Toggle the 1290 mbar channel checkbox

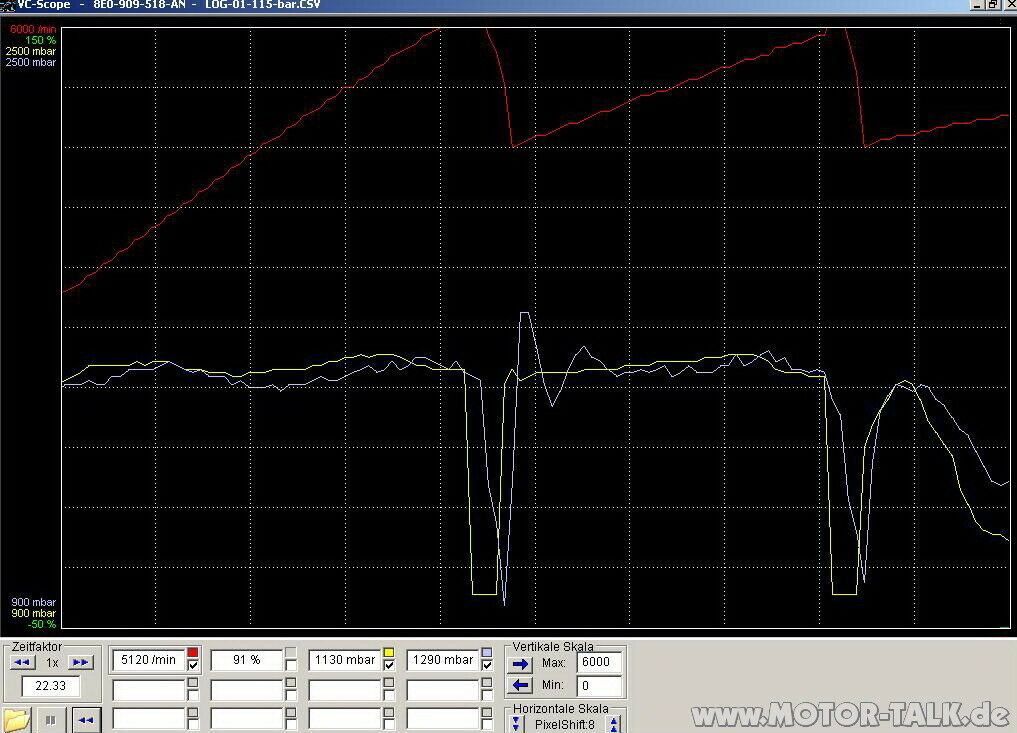click(487, 666)
